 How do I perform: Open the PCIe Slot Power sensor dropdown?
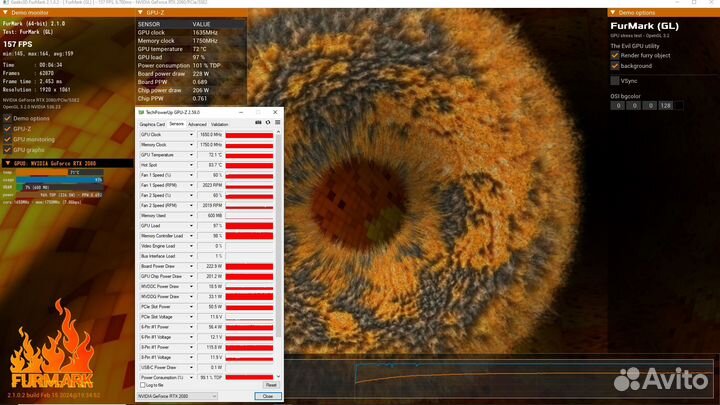click(191, 306)
